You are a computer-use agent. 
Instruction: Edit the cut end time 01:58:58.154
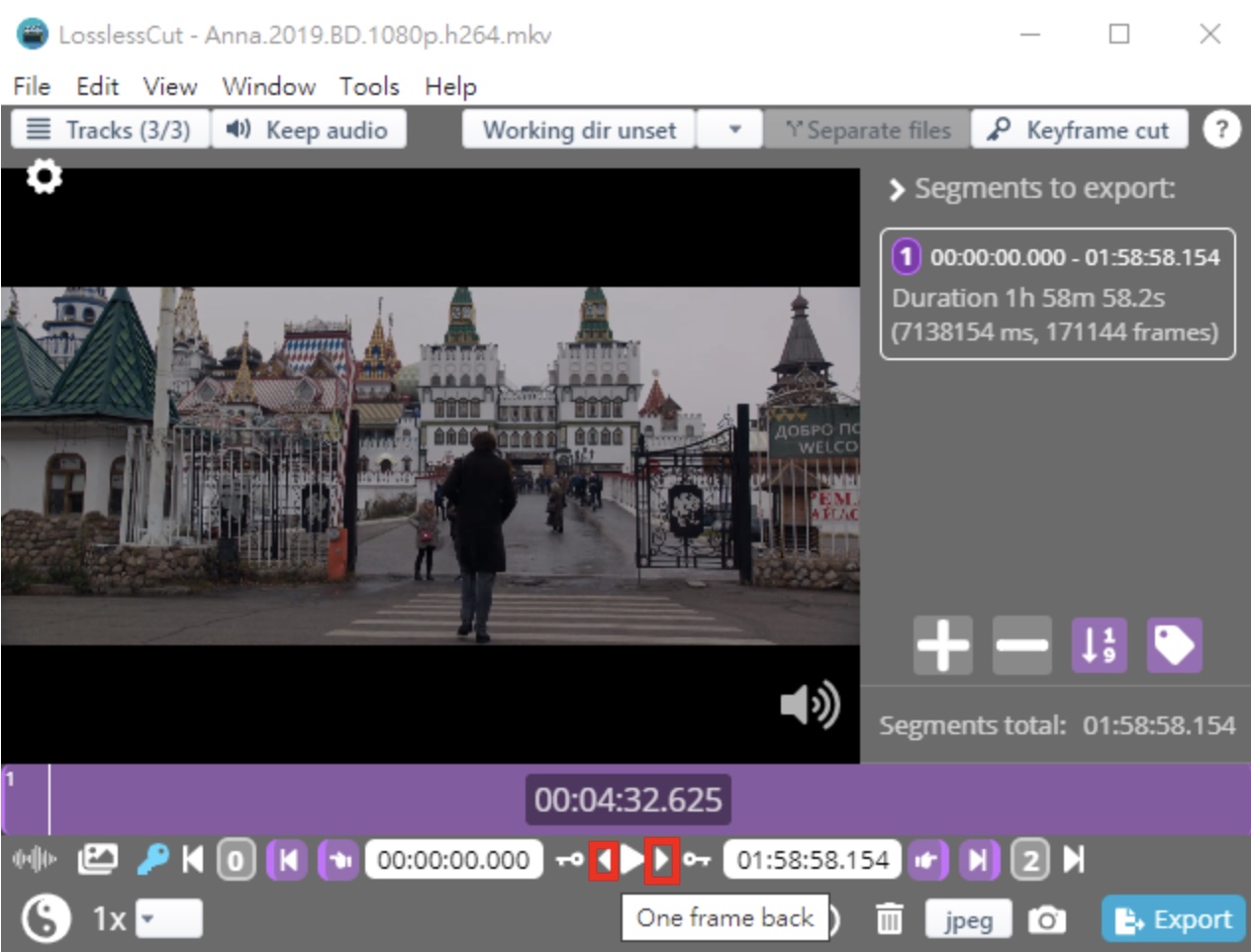[813, 859]
